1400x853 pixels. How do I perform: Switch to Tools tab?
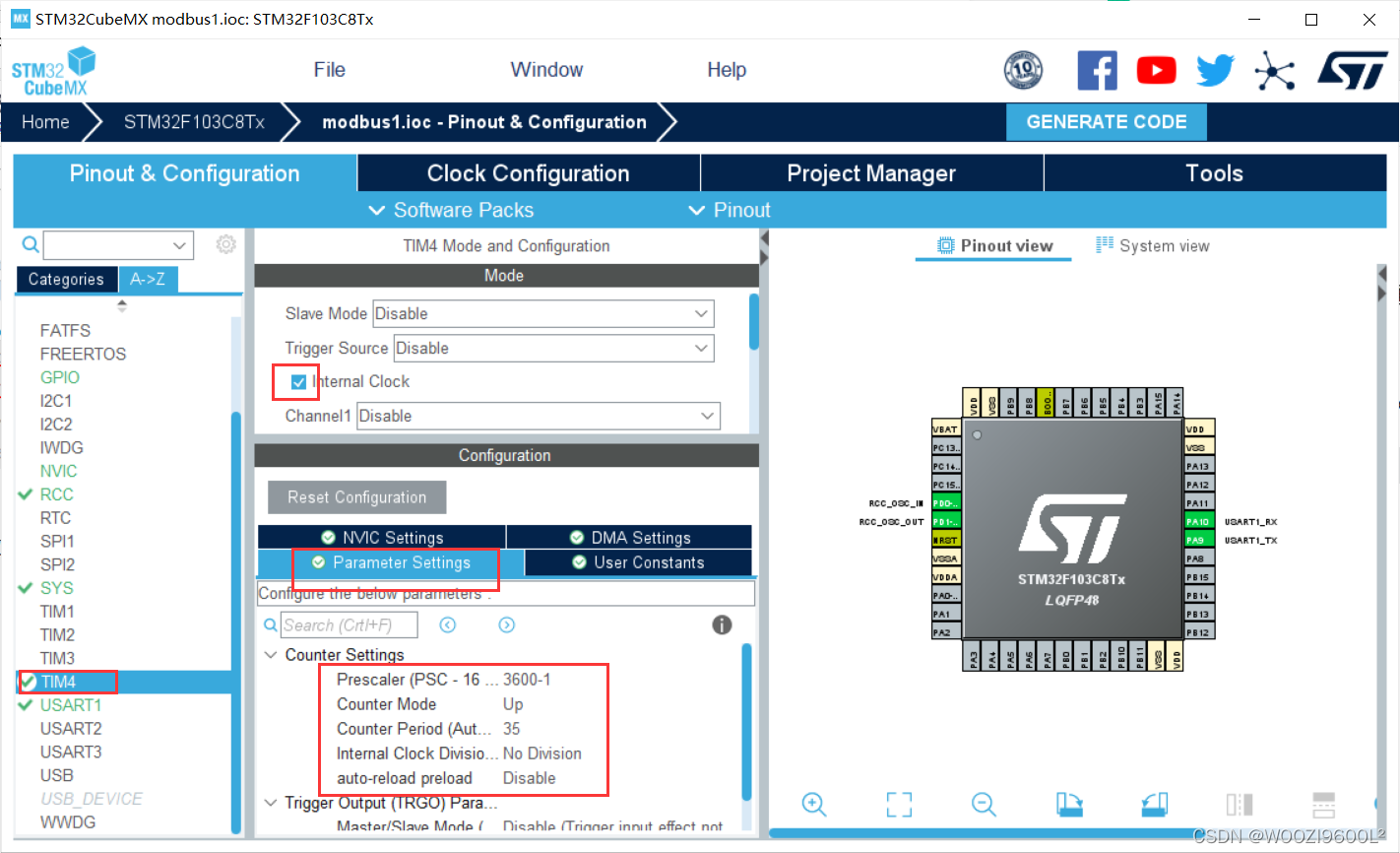coord(1215,173)
